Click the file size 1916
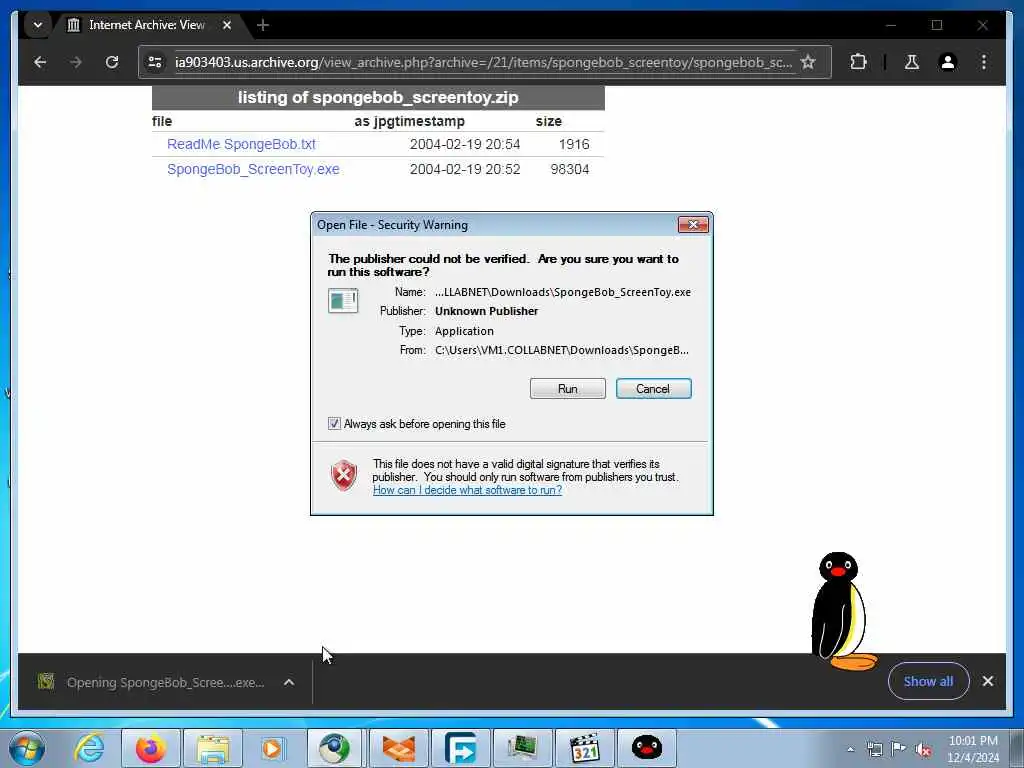The image size is (1024, 768). tap(574, 144)
